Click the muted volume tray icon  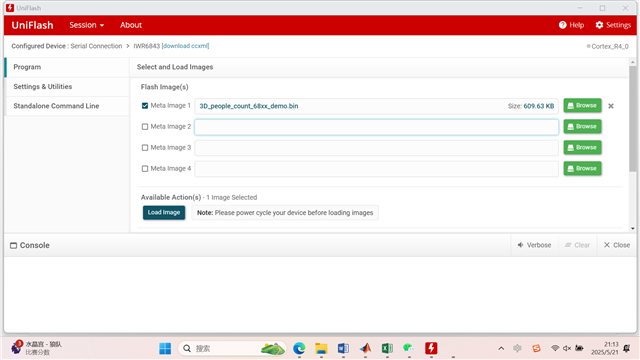tap(567, 348)
